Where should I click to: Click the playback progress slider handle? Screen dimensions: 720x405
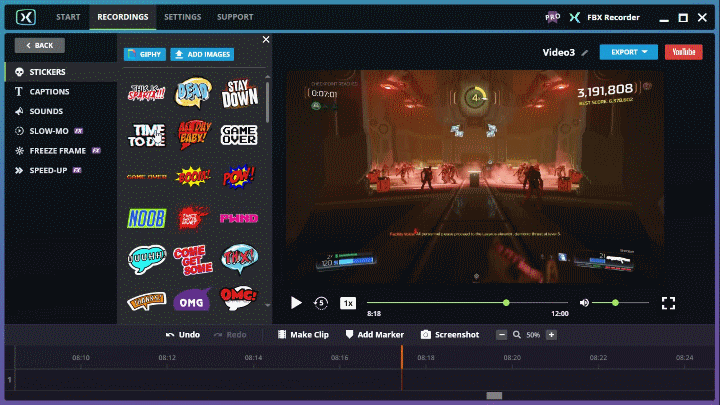click(x=506, y=303)
